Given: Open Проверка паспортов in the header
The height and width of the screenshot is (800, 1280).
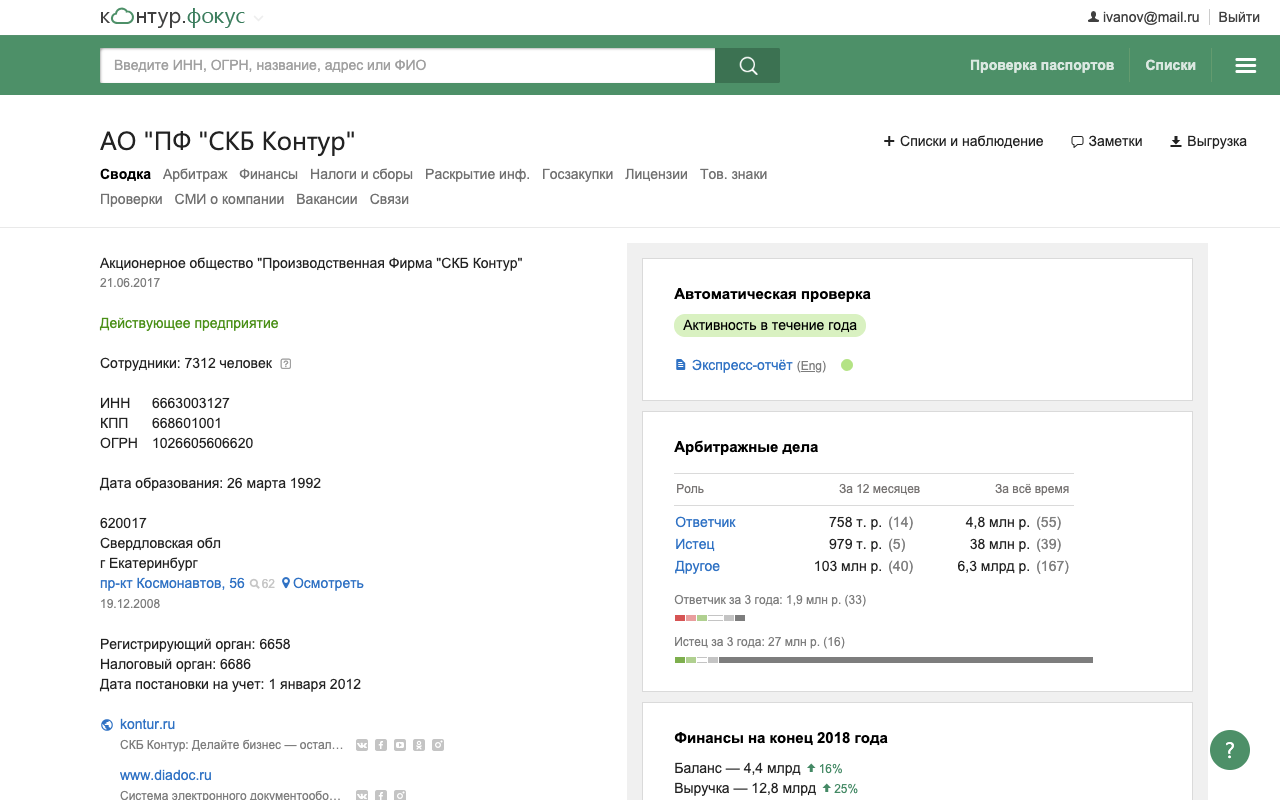Looking at the screenshot, I should [x=1042, y=65].
